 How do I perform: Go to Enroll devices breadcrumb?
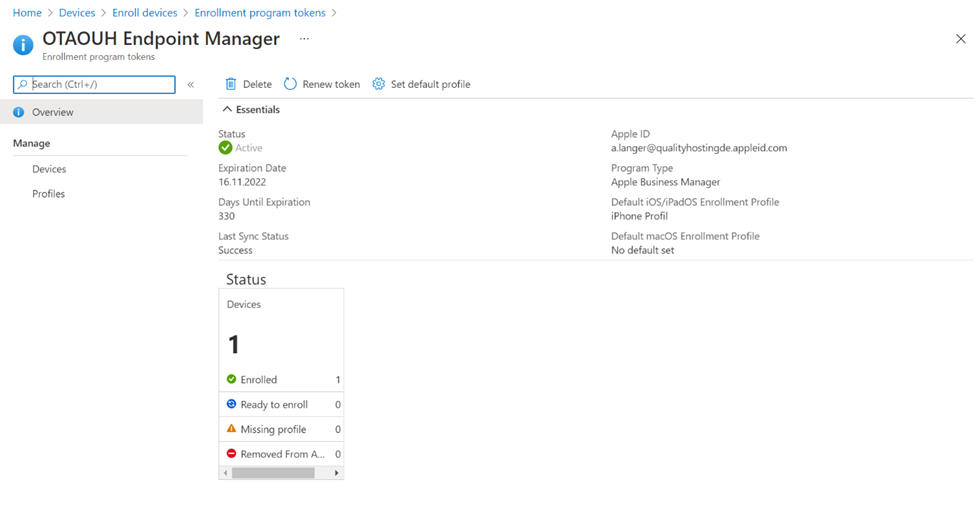pos(145,12)
